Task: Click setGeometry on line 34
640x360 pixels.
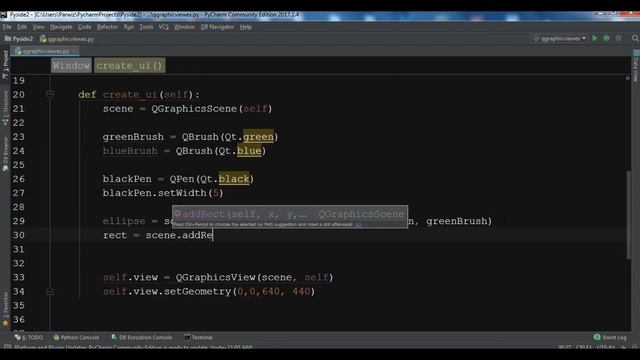Action: click(198, 292)
